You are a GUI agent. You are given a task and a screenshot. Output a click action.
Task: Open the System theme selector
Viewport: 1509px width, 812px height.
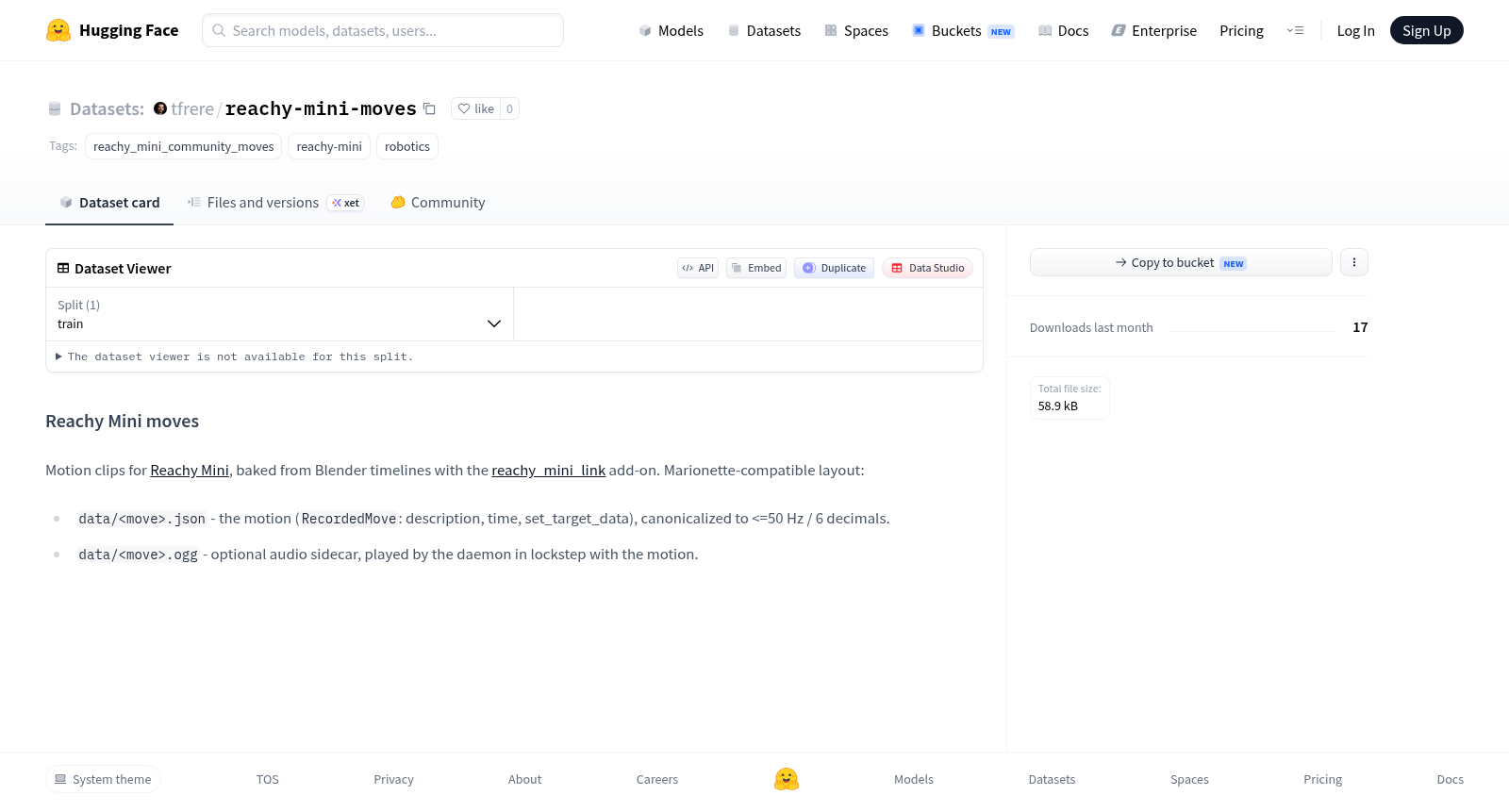coord(103,779)
